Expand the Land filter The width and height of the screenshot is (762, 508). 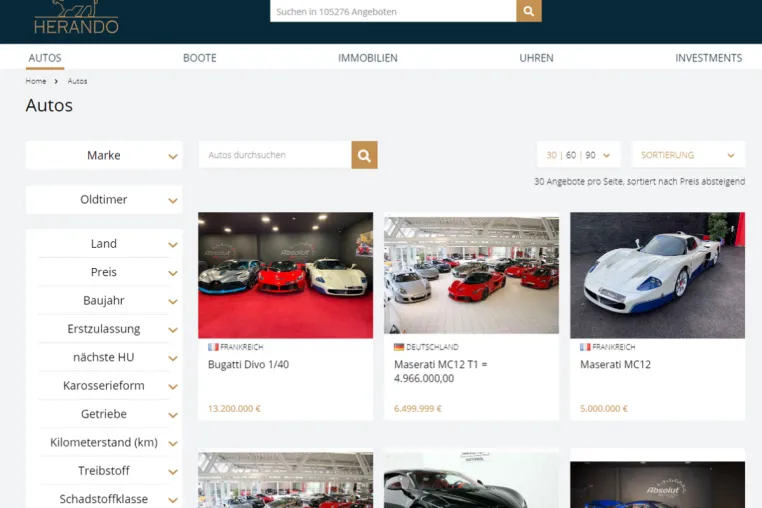[x=104, y=244]
